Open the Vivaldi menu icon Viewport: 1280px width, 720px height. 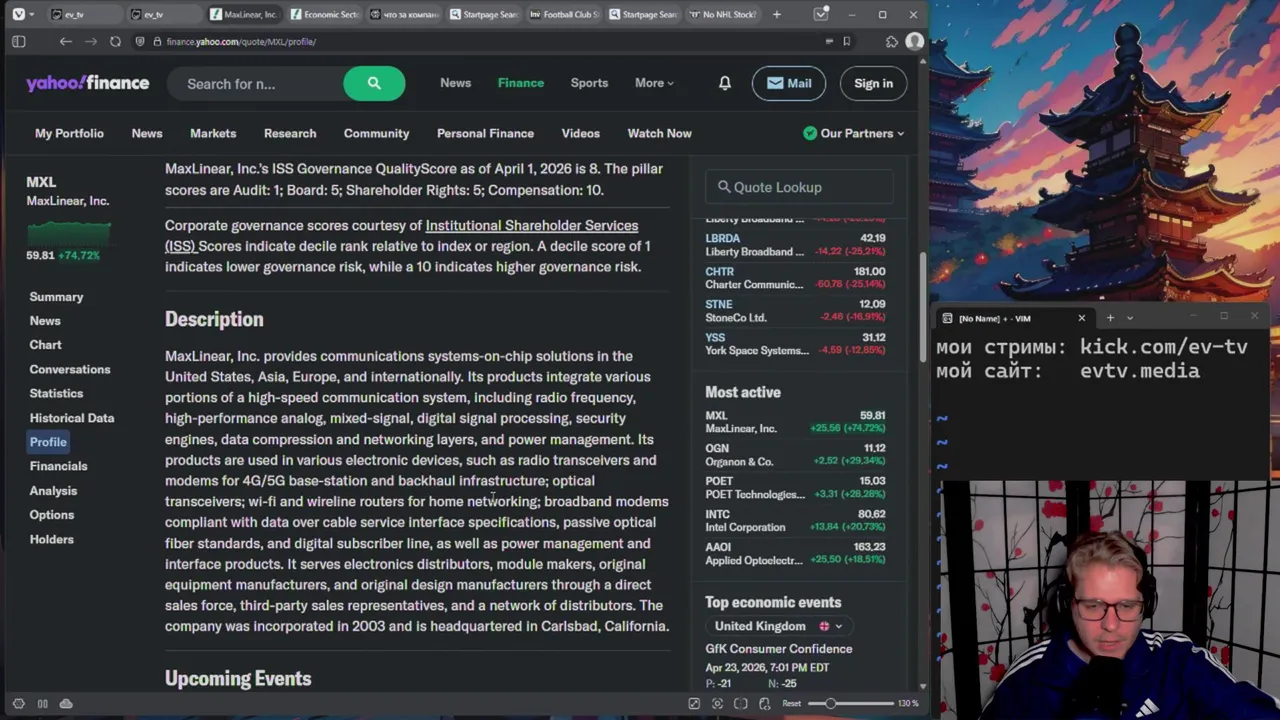pyautogui.click(x=18, y=15)
